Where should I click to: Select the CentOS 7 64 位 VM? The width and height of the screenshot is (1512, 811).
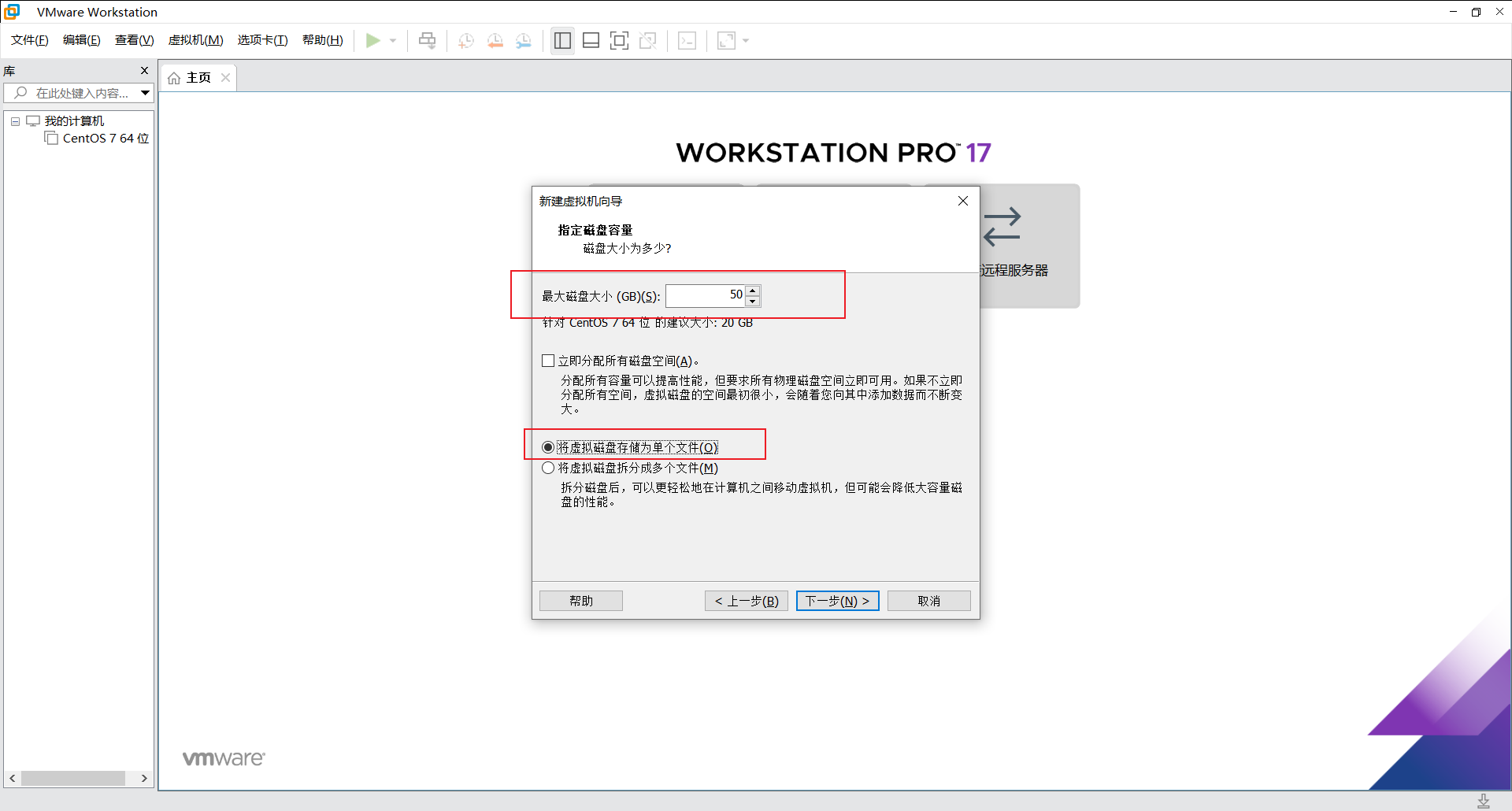point(106,139)
